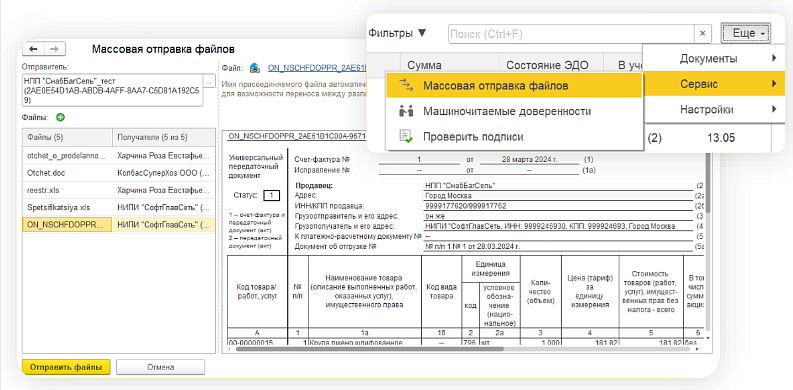Click the back arrow navigation button
This screenshot has height=390, width=793.
coord(33,49)
